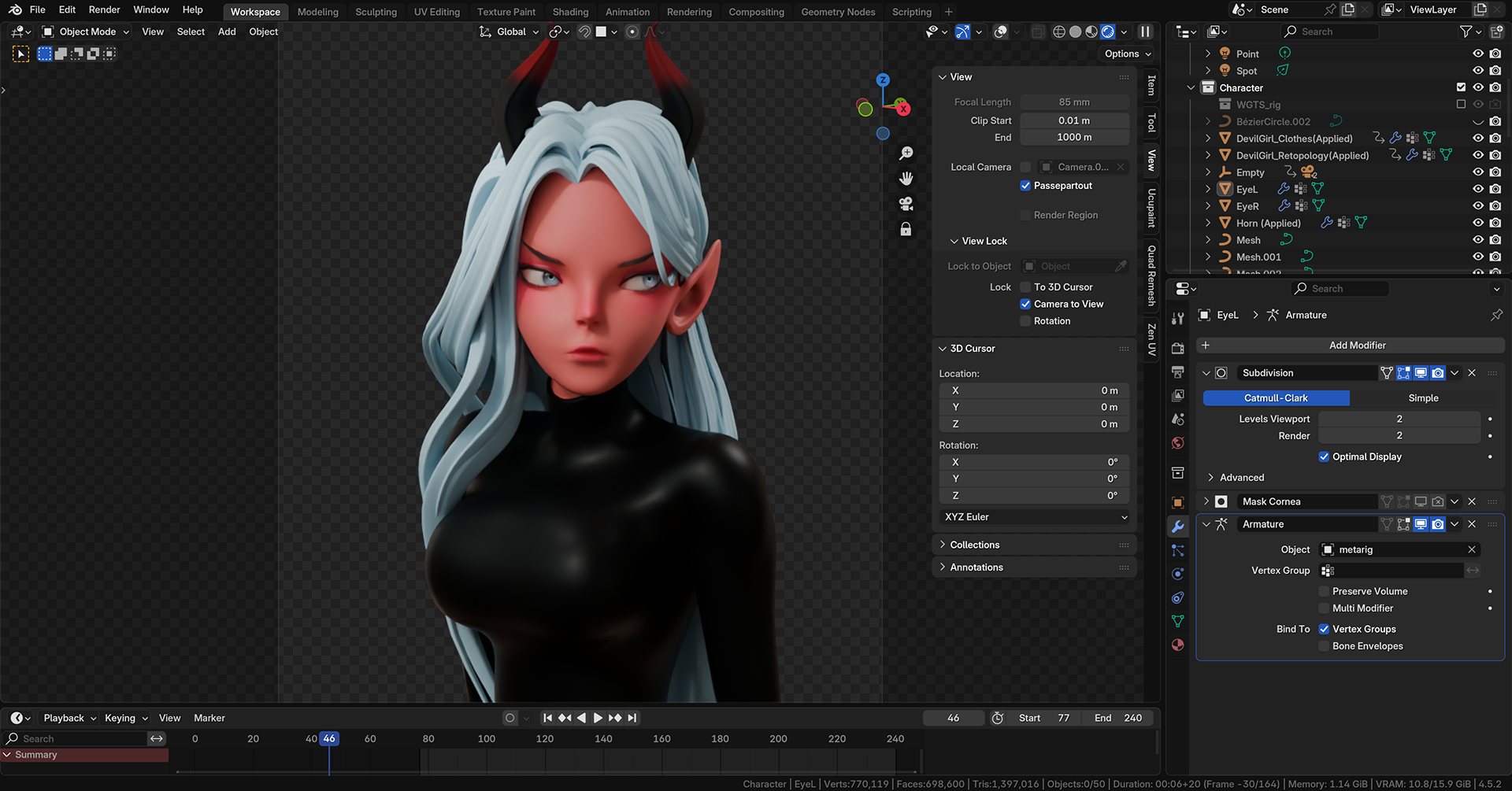Switch to the Geometry Nodes workspace tab
This screenshot has height=791, width=1512.
(838, 12)
